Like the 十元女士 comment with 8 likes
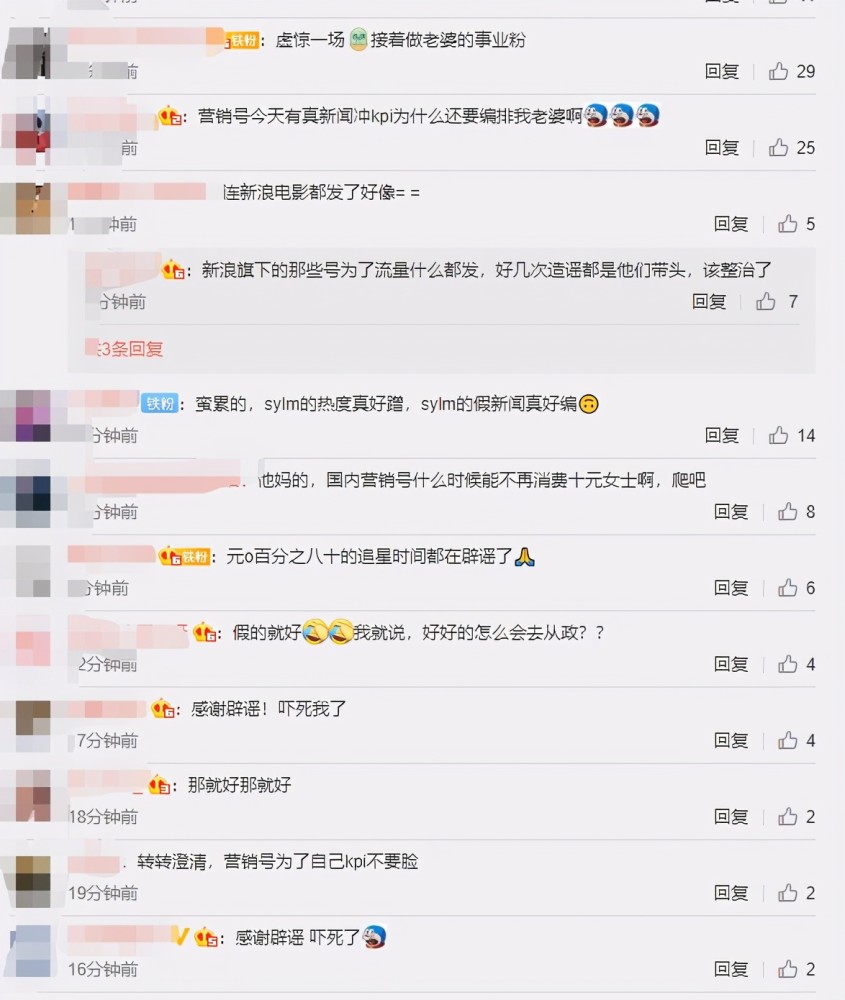845x1000 pixels. (788, 511)
